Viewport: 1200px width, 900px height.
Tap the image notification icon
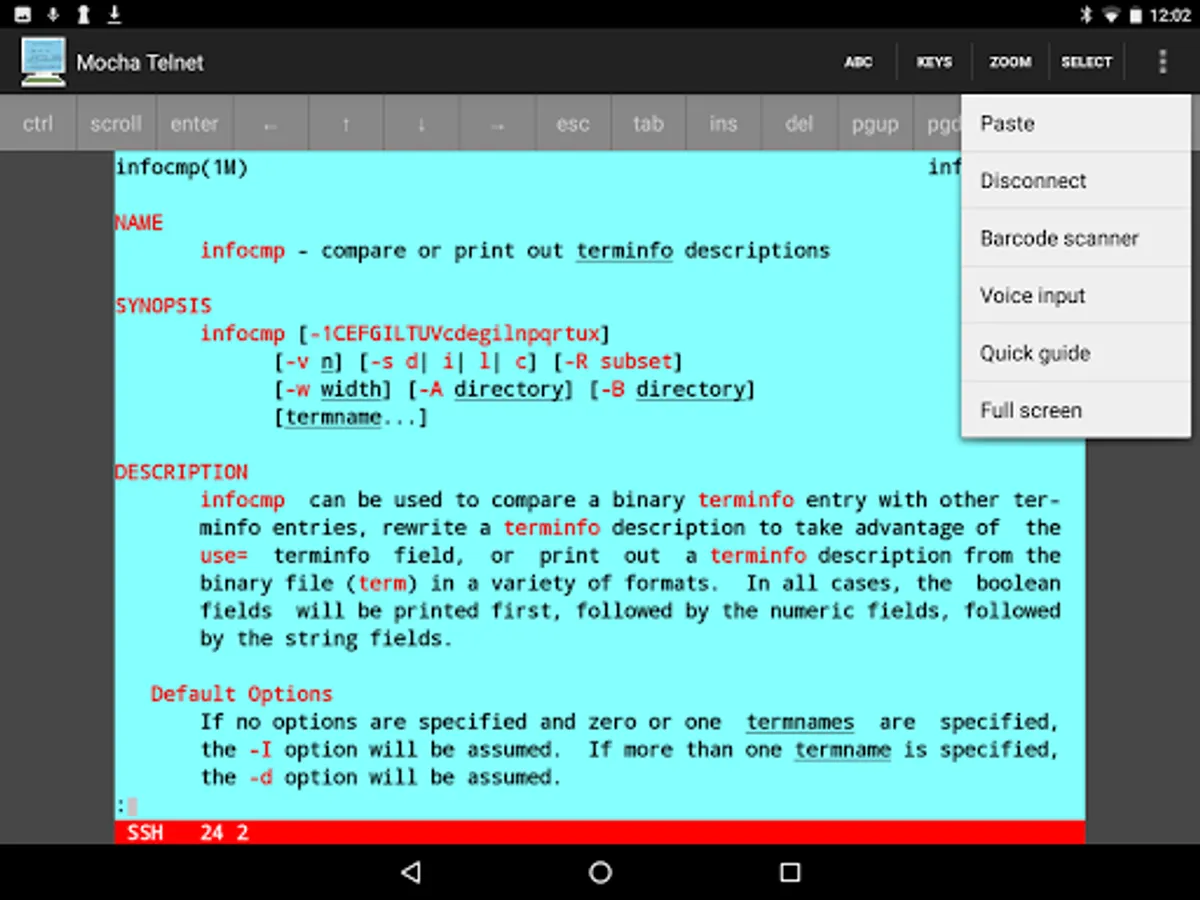(22, 14)
